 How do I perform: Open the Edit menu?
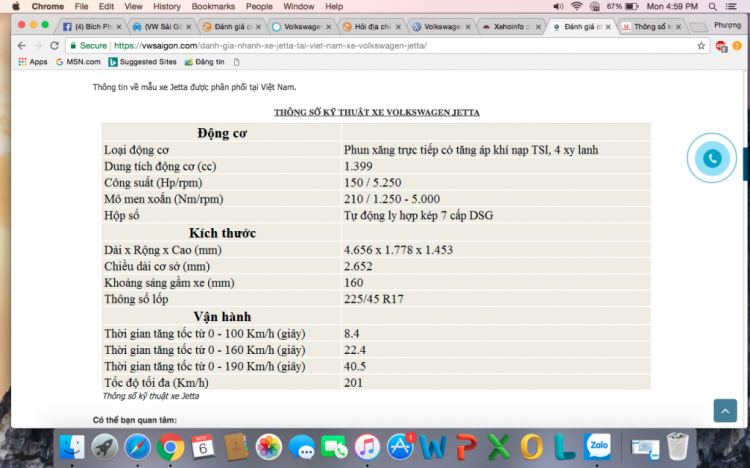point(106,7)
